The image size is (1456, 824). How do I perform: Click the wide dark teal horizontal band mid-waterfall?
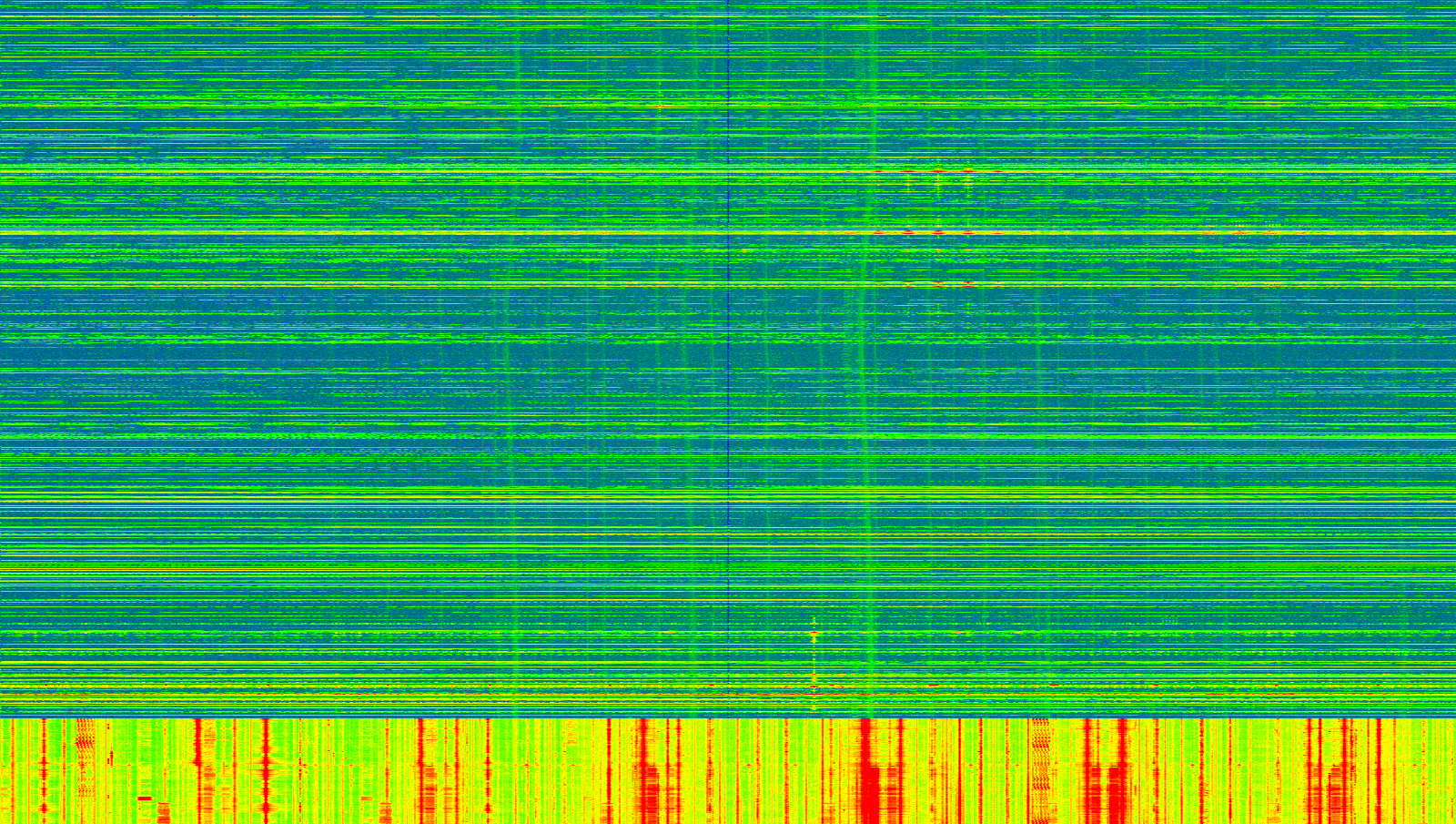pos(364,353)
